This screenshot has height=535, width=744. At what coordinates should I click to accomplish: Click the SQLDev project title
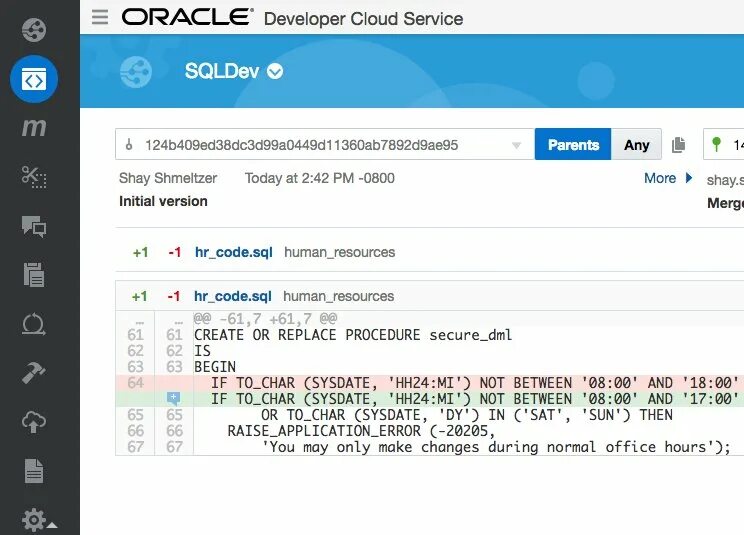click(222, 72)
